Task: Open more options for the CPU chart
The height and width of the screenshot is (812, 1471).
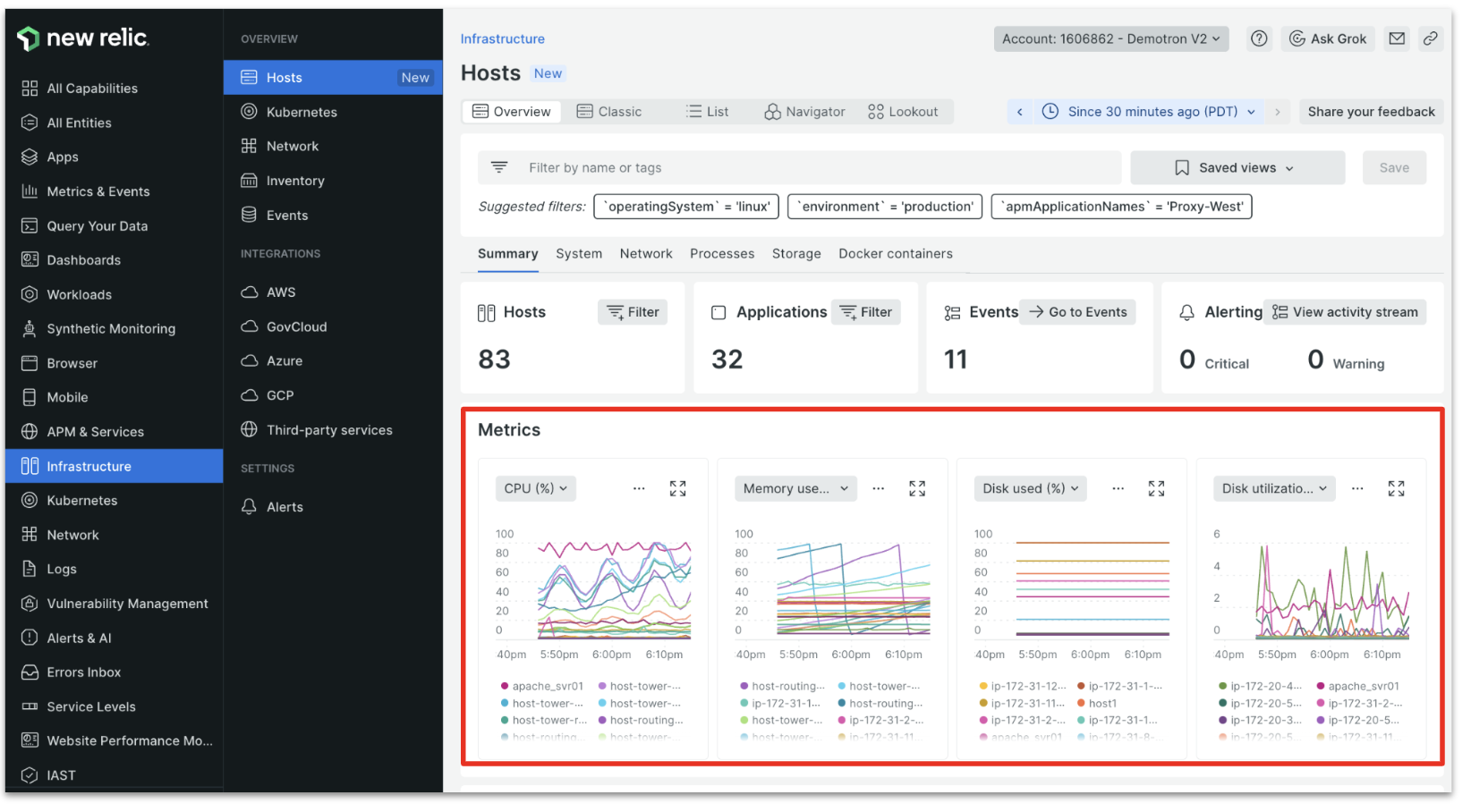Action: [639, 488]
